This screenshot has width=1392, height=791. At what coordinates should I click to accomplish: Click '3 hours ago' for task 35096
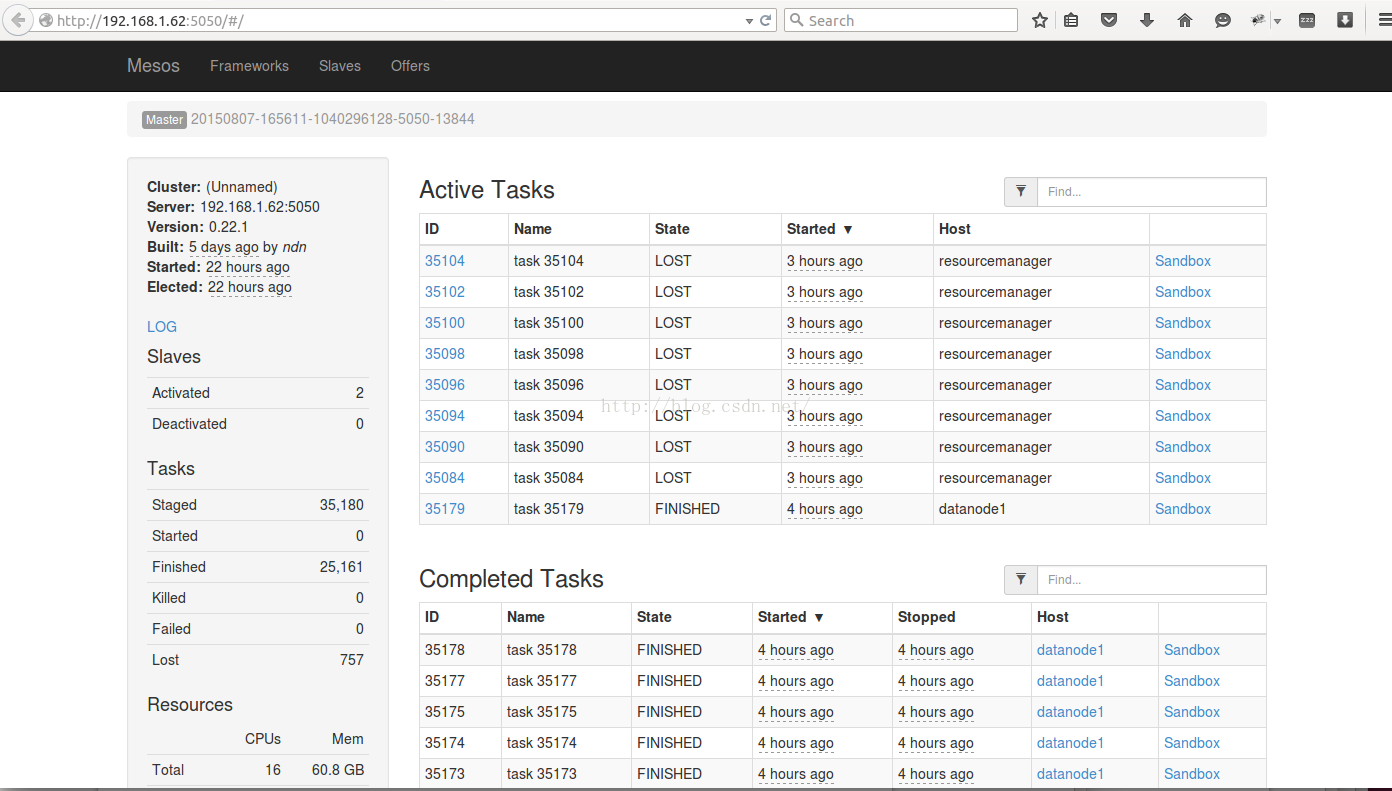click(x=825, y=385)
